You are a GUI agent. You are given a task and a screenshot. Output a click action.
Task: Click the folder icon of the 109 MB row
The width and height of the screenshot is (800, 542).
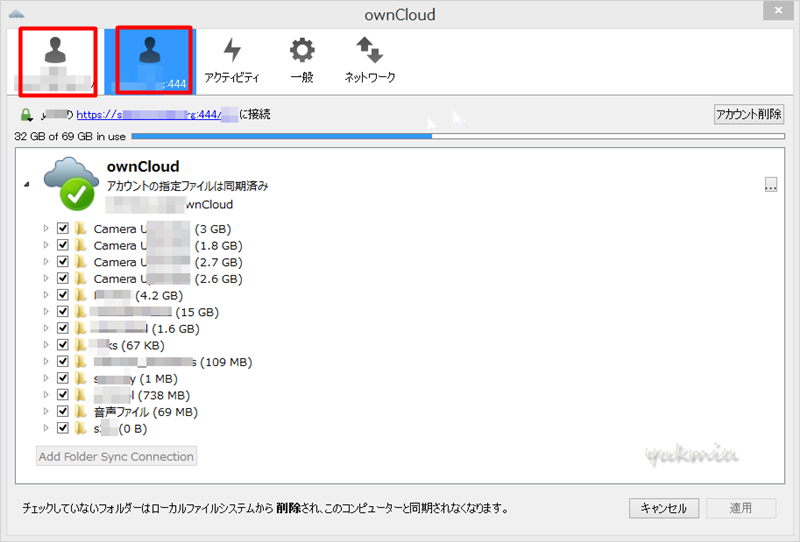[x=81, y=361]
